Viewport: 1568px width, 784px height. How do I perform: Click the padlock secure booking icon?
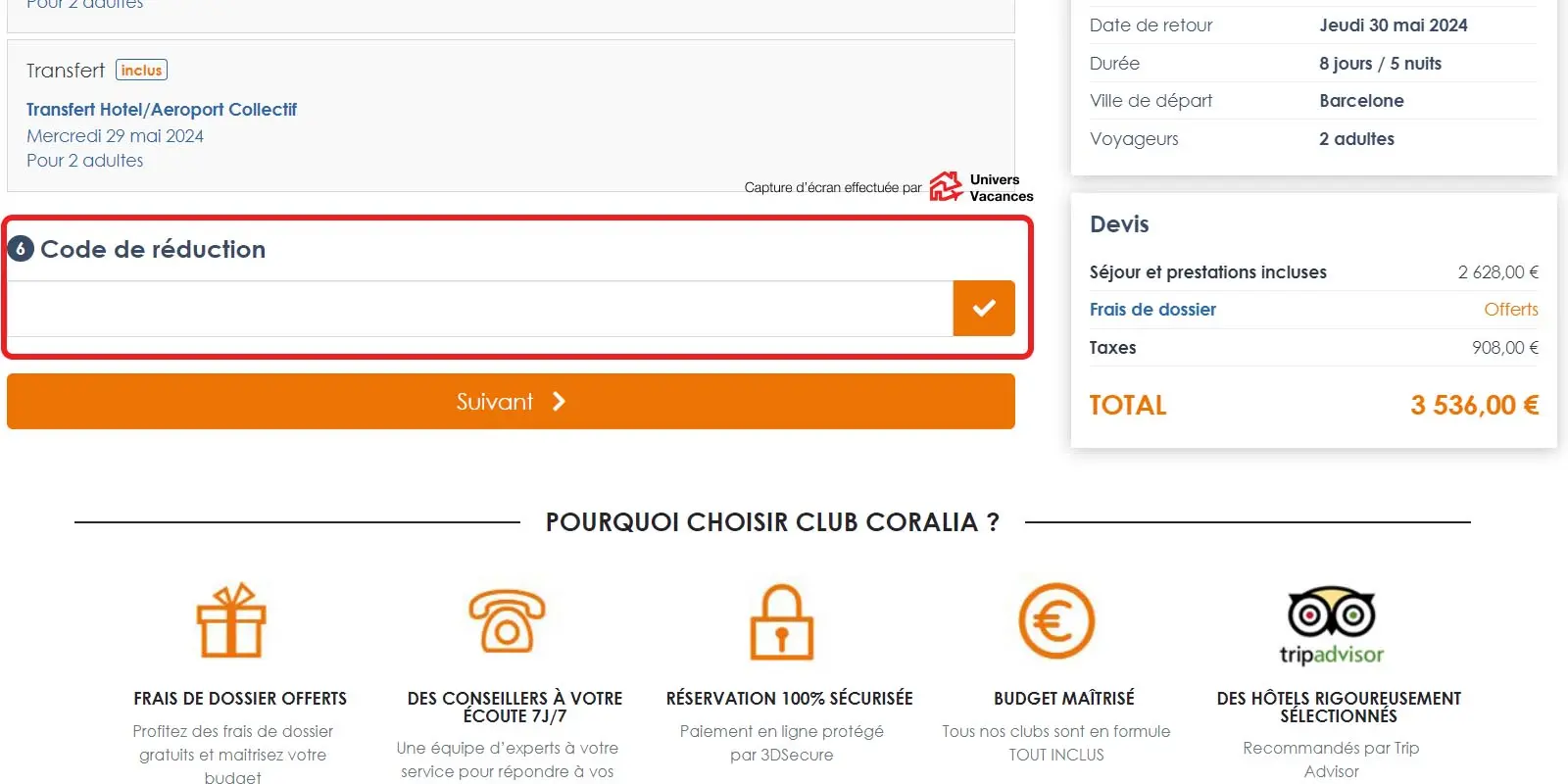[x=781, y=622]
